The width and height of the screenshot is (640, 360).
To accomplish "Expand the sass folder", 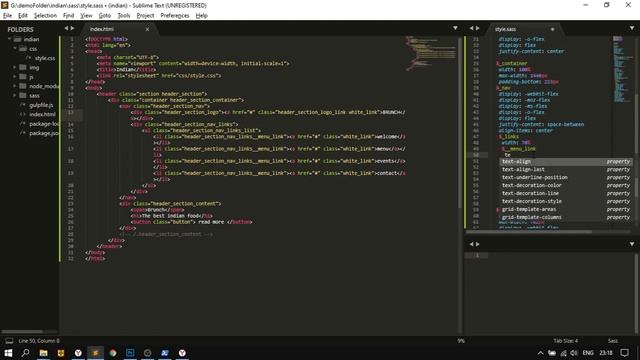I will (x=15, y=96).
